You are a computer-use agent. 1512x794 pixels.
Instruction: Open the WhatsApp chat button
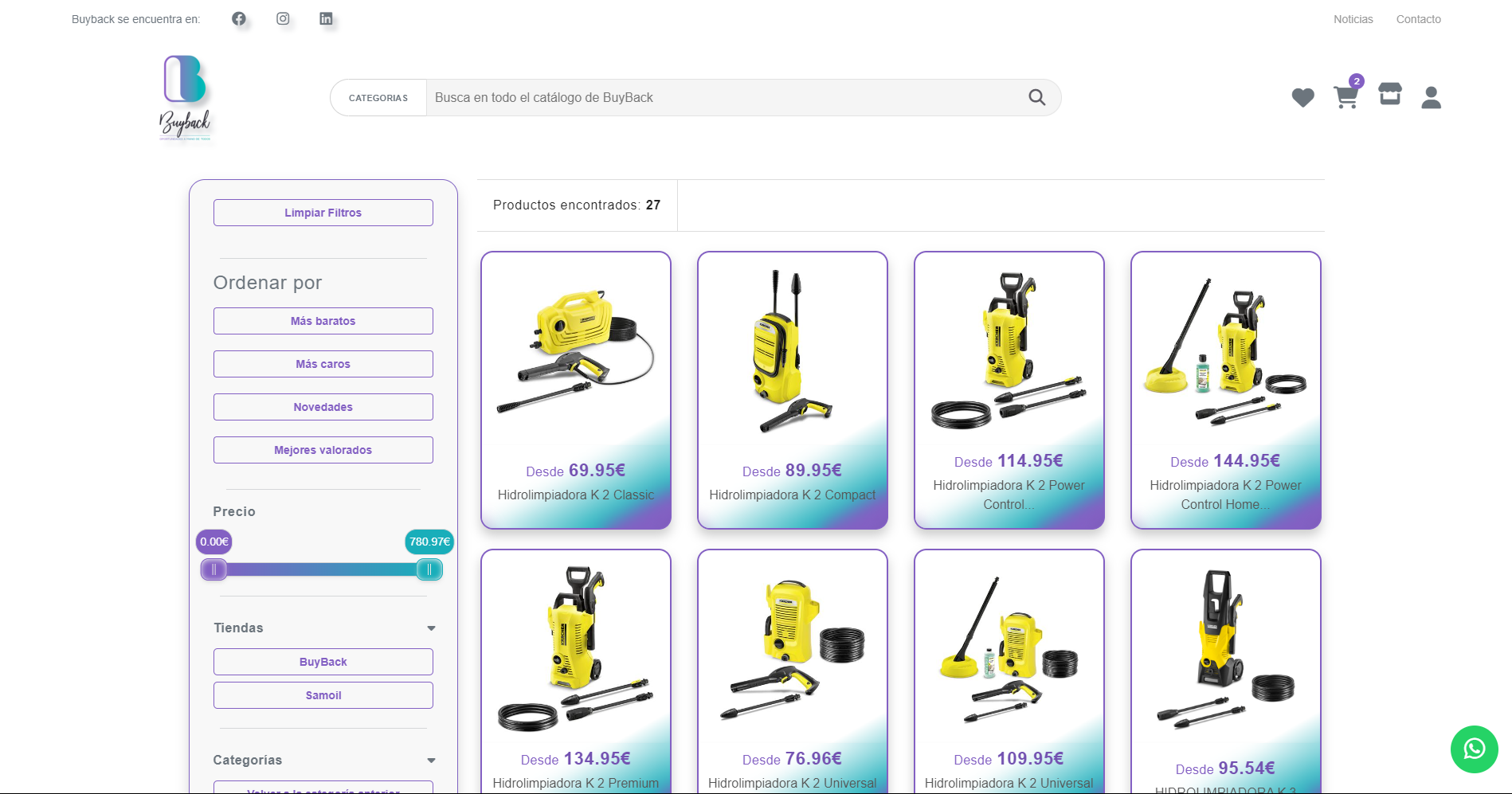point(1474,749)
